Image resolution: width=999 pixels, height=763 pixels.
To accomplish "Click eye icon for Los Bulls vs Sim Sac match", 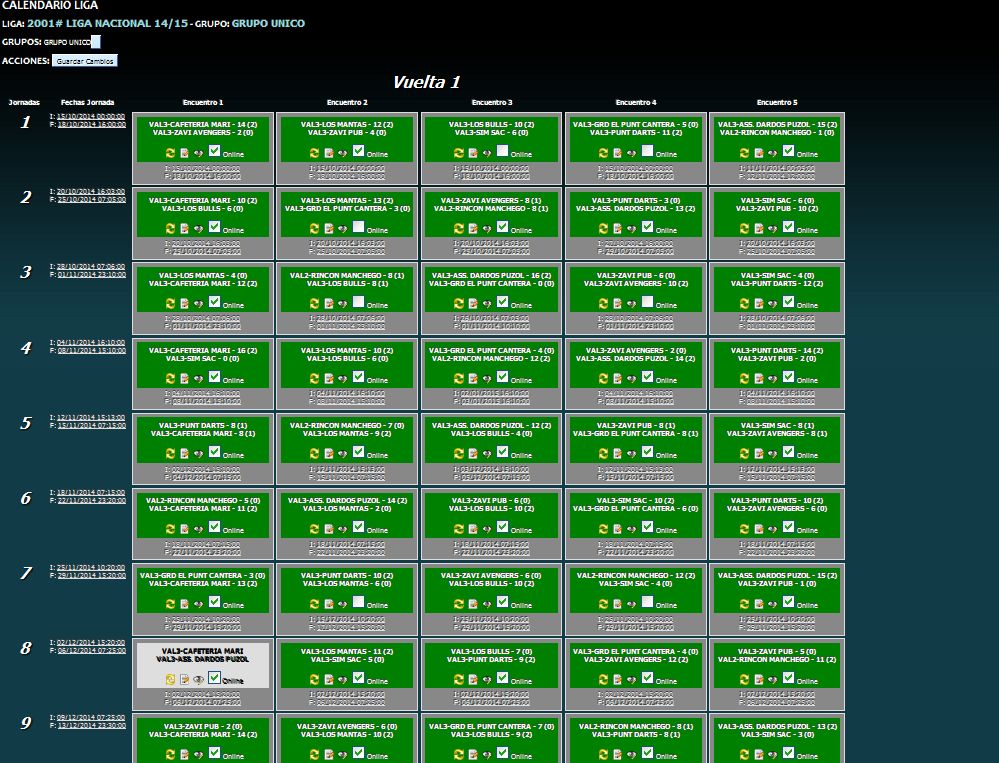I will point(486,153).
